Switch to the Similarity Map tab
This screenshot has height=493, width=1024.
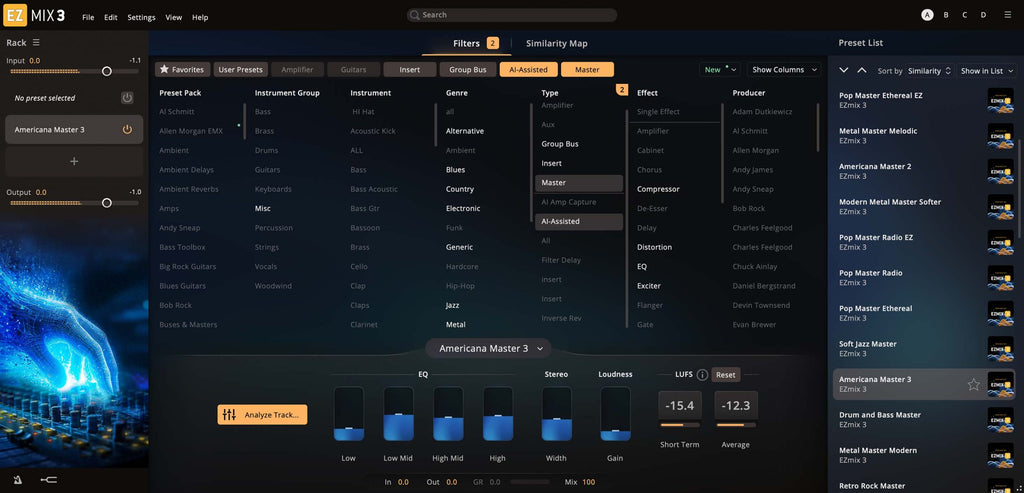[556, 43]
